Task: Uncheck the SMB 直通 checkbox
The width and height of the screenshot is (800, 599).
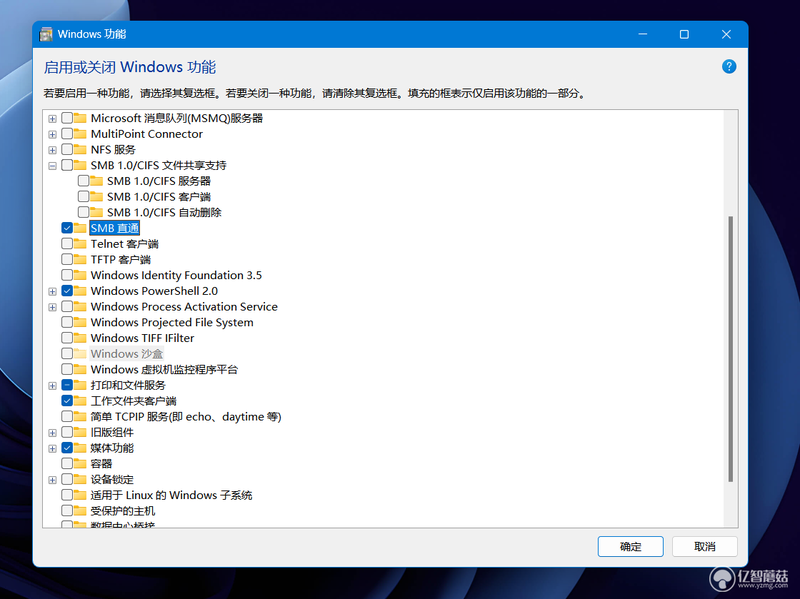Action: click(x=67, y=228)
